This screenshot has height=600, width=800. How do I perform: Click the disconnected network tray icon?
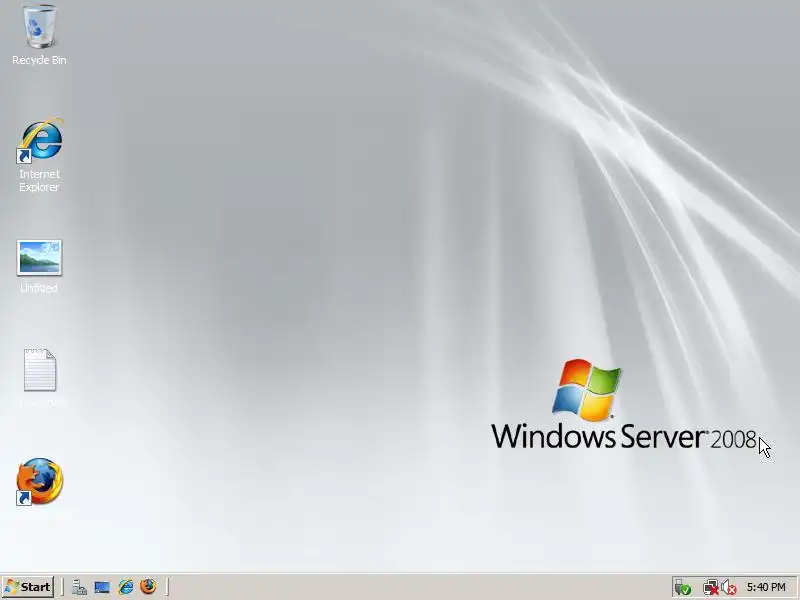(710, 588)
